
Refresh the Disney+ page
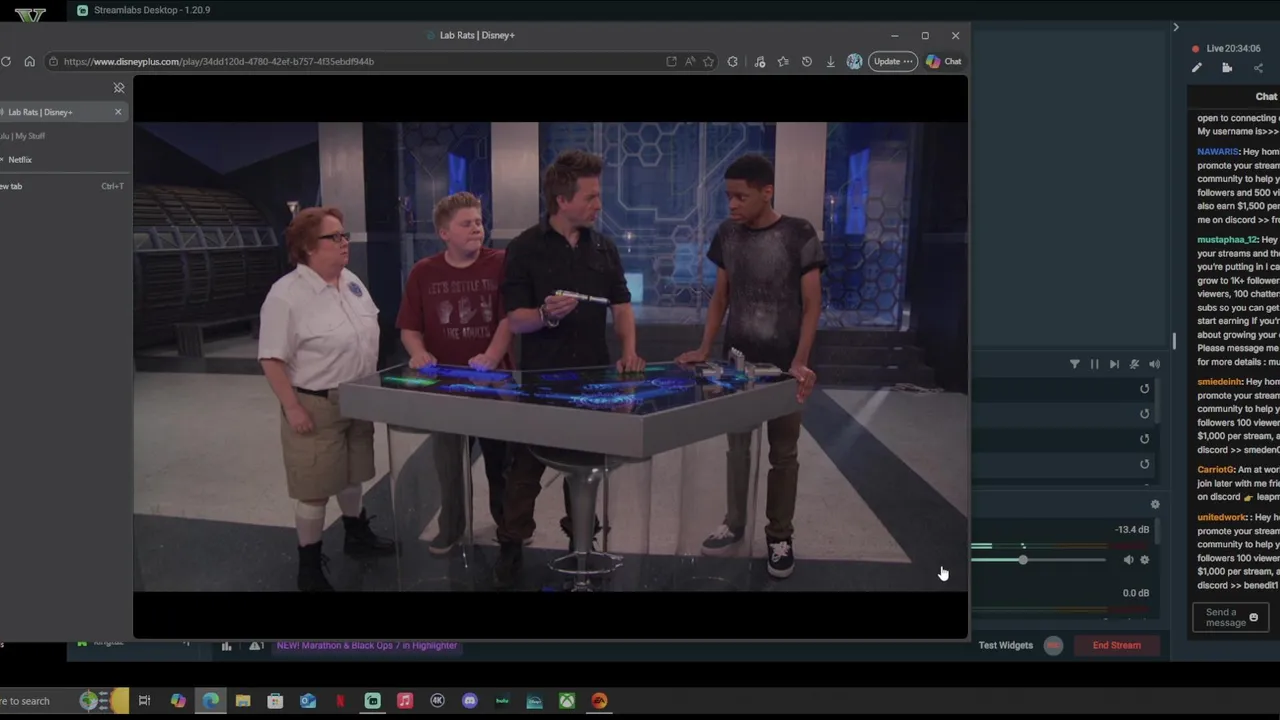(6, 61)
